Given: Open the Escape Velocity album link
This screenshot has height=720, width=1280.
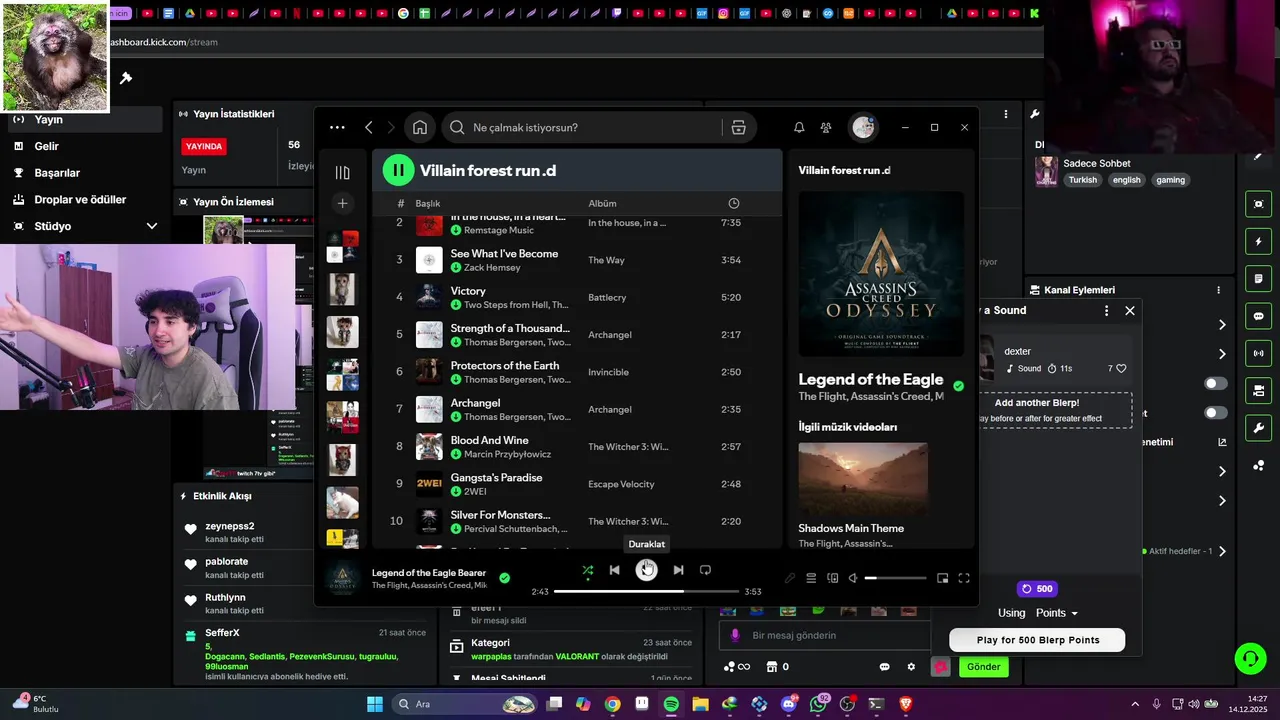Looking at the screenshot, I should pyautogui.click(x=621, y=484).
